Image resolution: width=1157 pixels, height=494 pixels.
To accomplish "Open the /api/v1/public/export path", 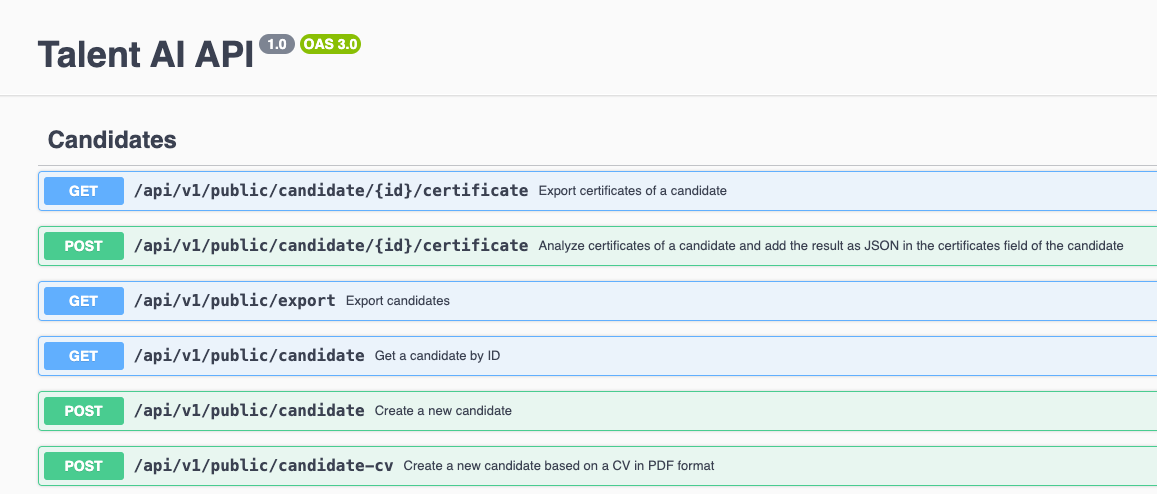I will click(234, 301).
